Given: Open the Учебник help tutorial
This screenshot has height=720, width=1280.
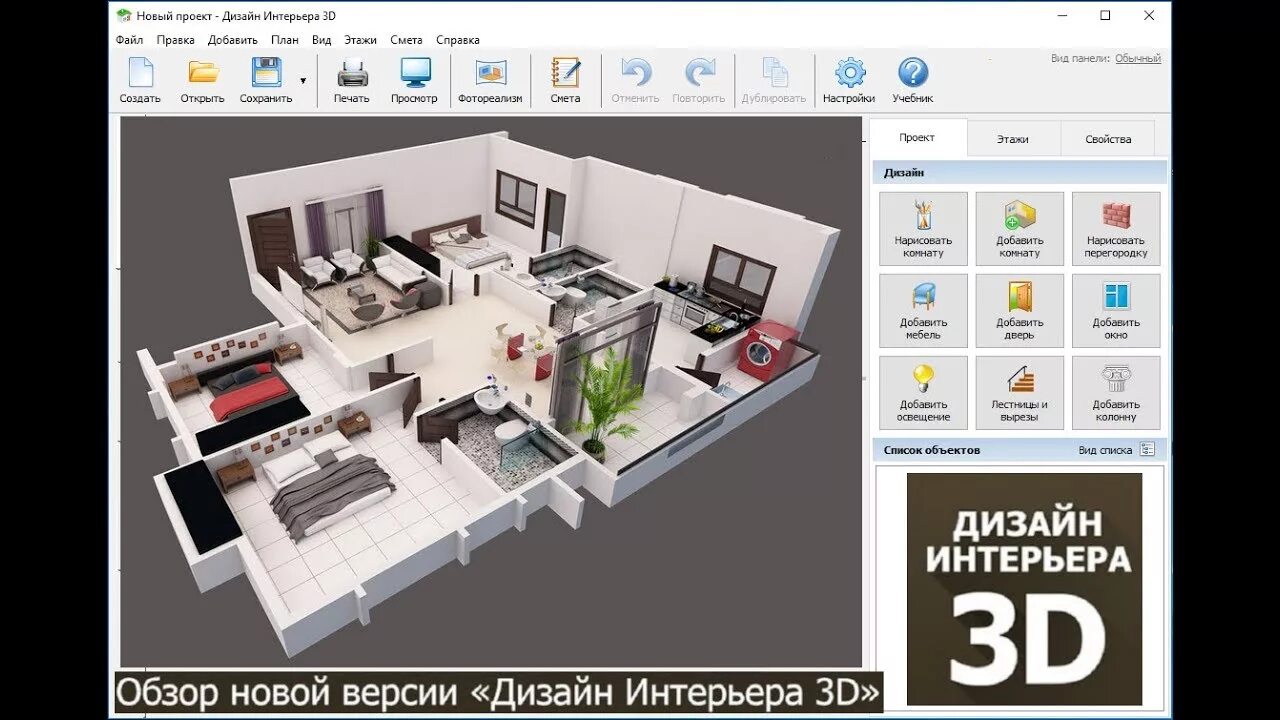Looking at the screenshot, I should [912, 80].
